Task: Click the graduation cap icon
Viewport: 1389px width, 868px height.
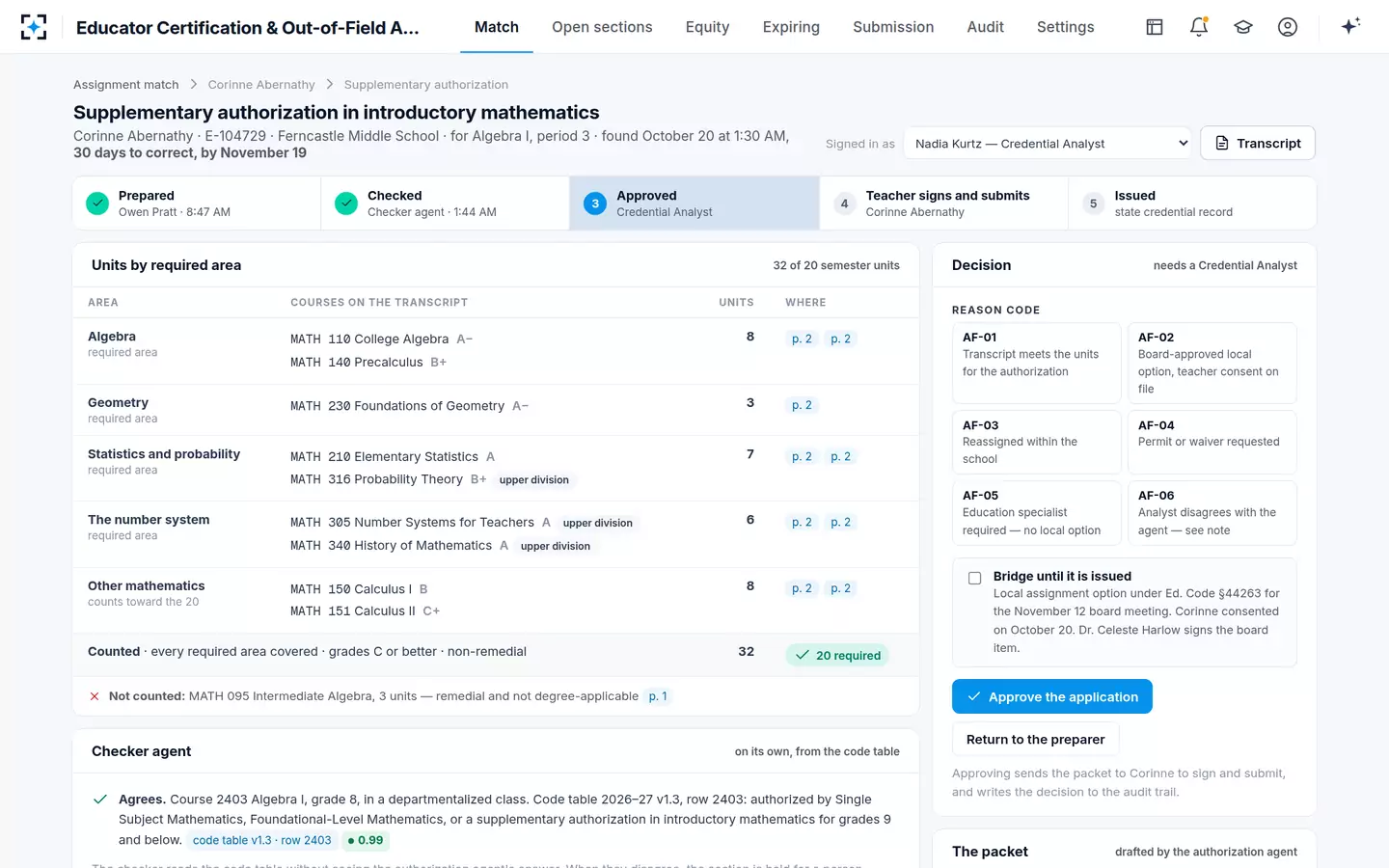Action: click(x=1243, y=27)
